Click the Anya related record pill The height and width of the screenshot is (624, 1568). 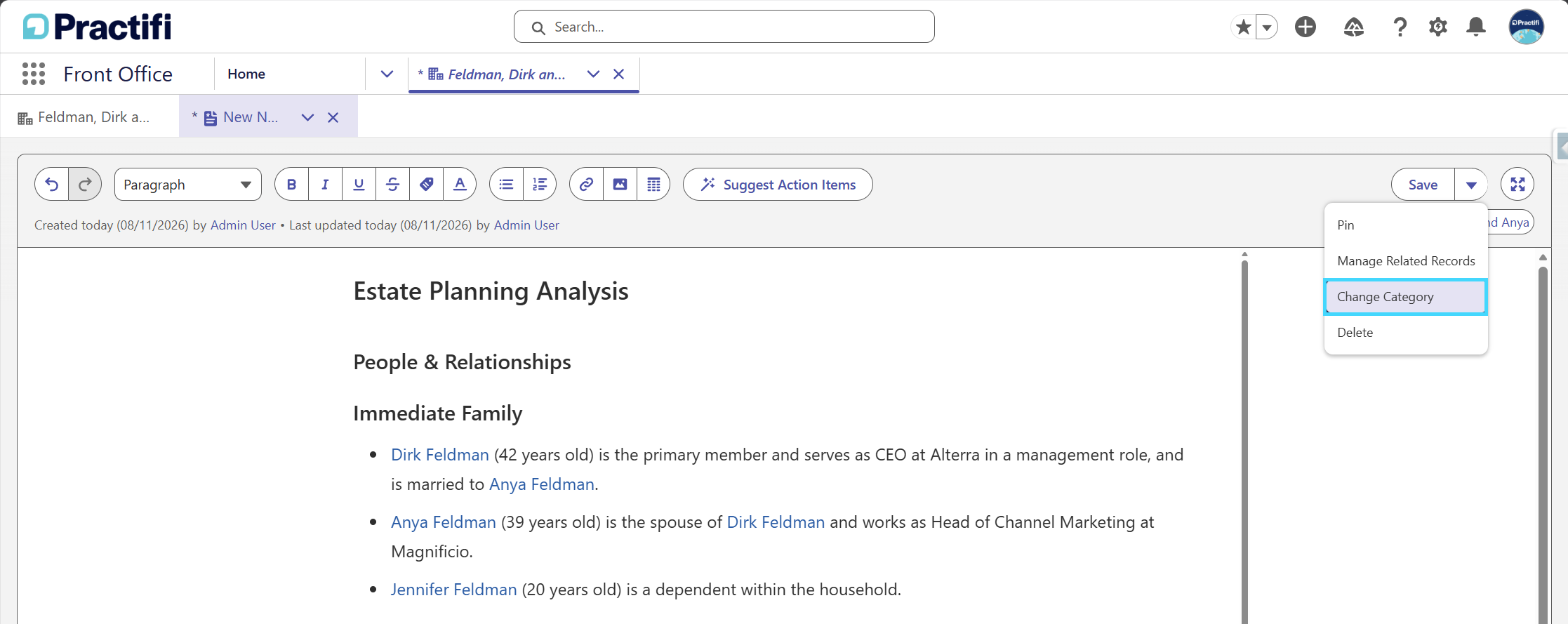pos(1510,223)
